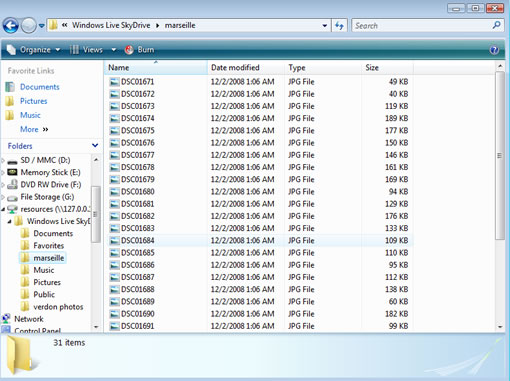
Task: Expand the SD / MMC (D:) node
Action: 3,161
